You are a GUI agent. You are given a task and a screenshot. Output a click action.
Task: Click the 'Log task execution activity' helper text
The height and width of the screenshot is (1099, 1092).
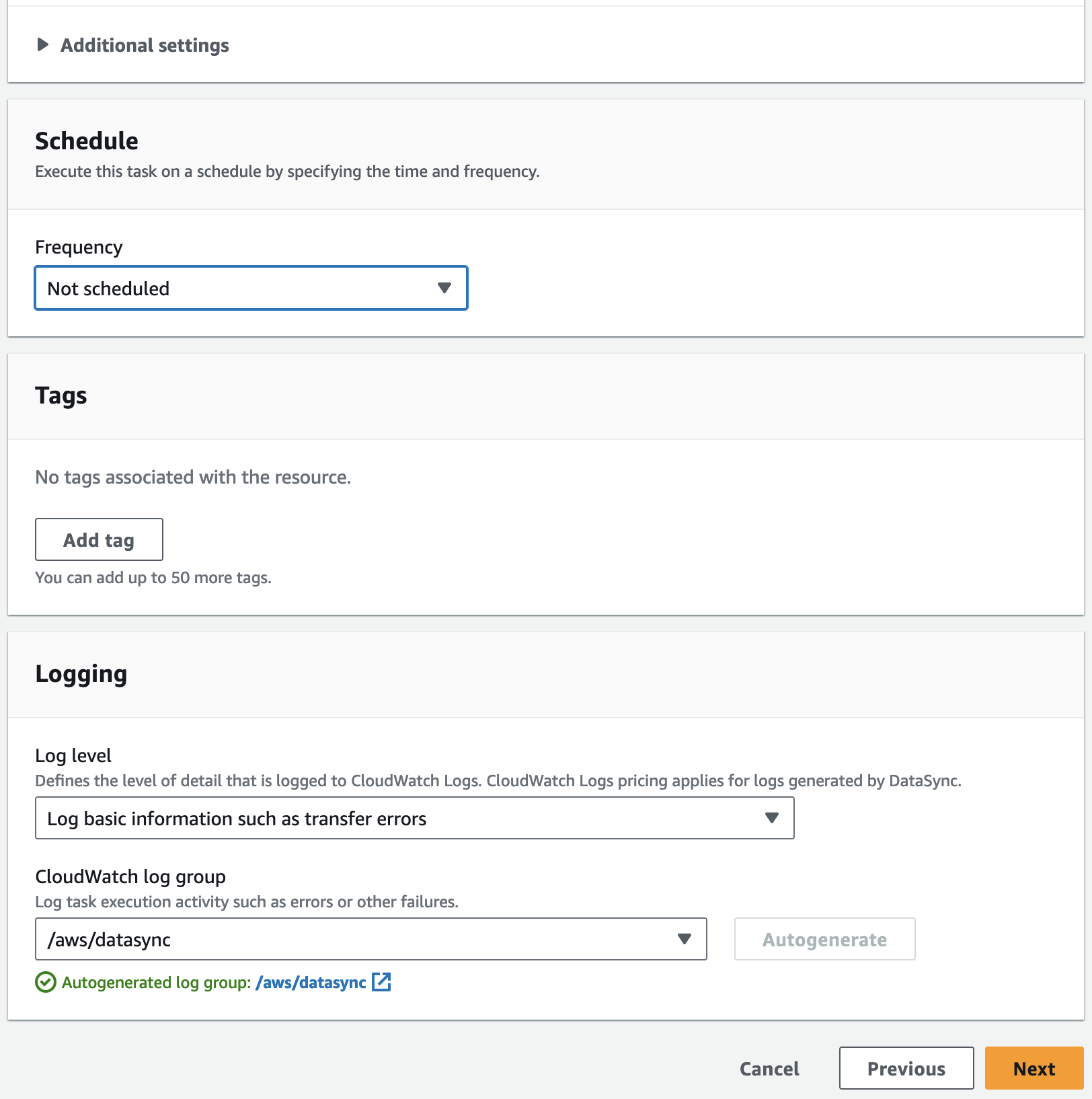(x=247, y=902)
